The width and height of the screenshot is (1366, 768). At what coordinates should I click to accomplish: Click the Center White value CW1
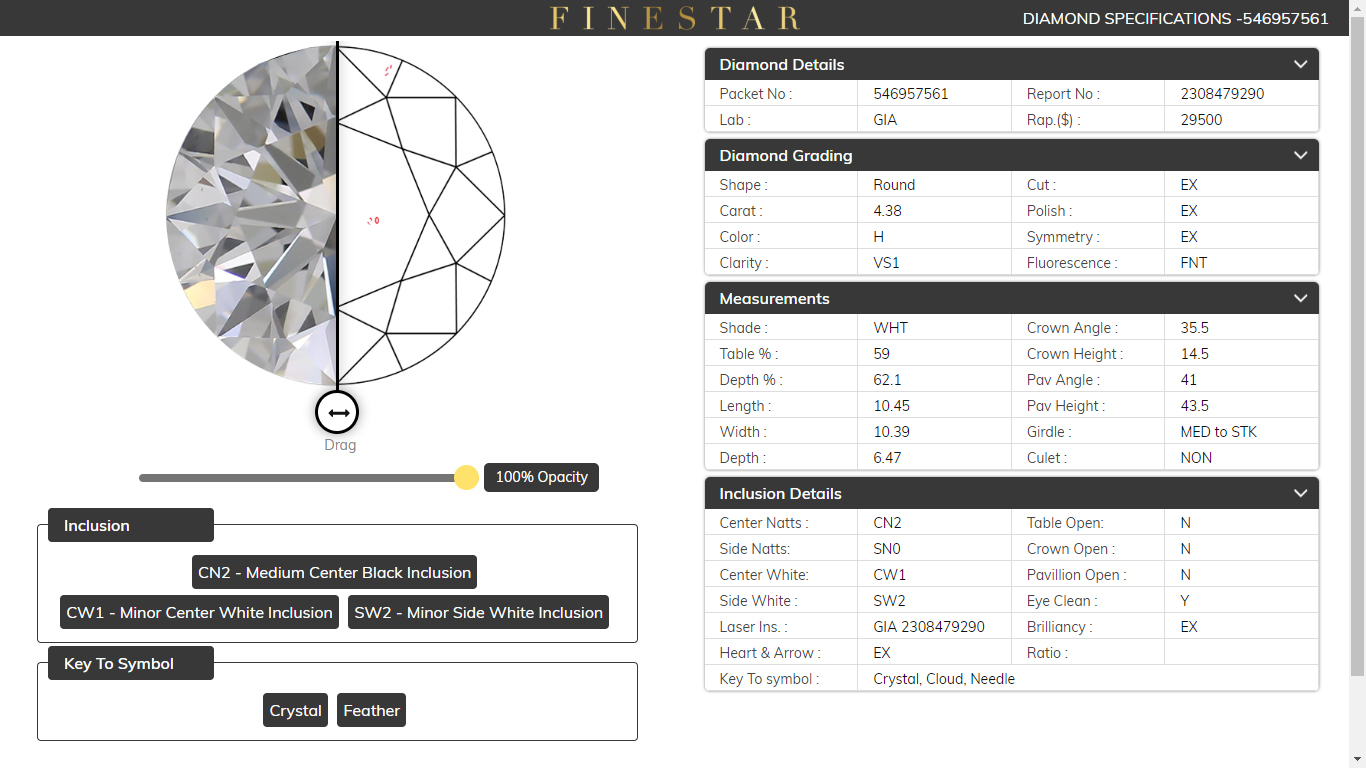click(x=890, y=574)
